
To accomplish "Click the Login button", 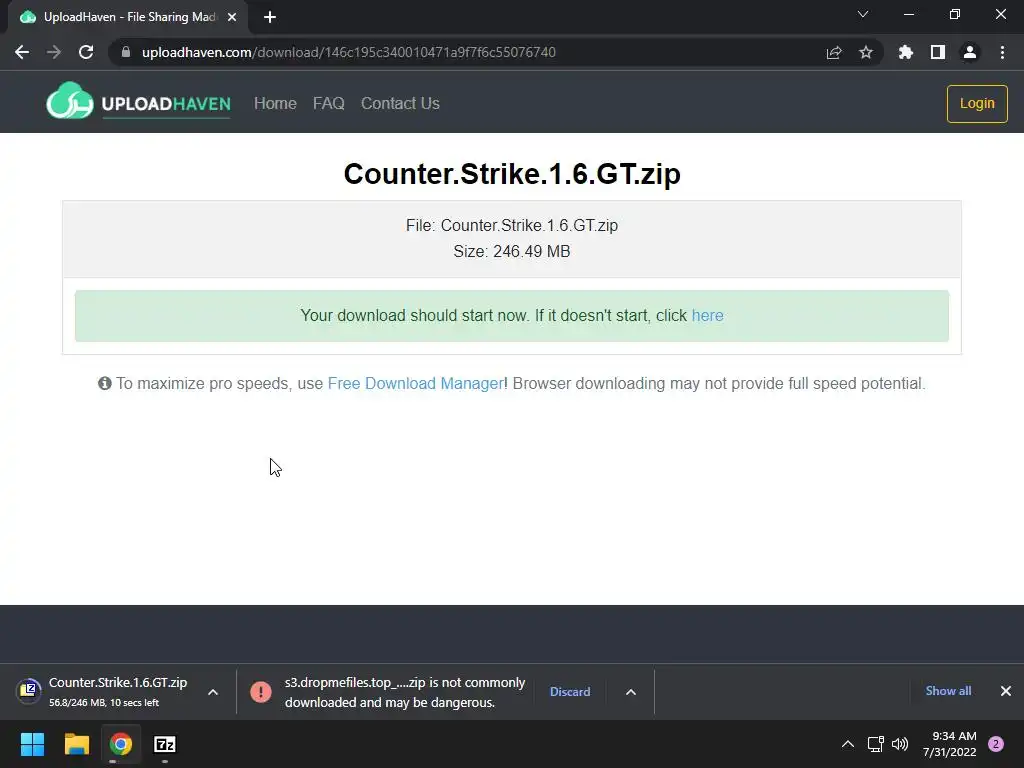I will [977, 103].
